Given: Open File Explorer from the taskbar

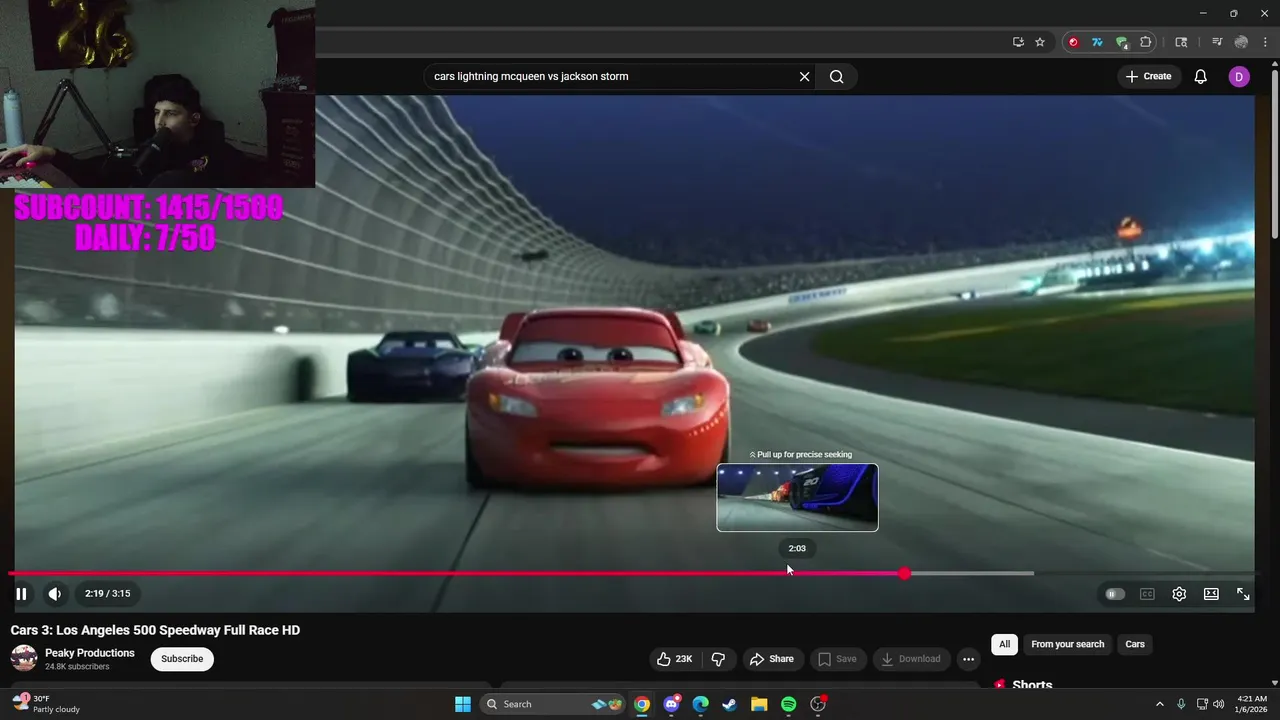Looking at the screenshot, I should coord(759,704).
